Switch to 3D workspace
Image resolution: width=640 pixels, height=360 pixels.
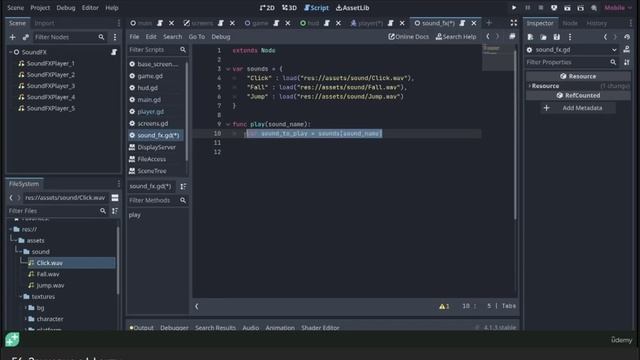[289, 8]
